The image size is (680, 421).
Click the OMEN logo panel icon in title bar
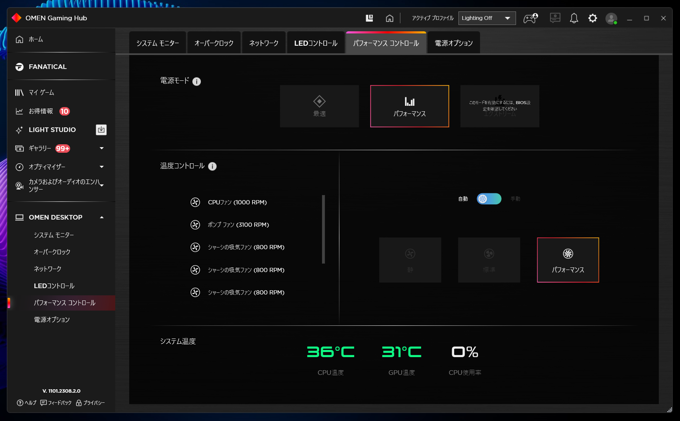pos(369,18)
